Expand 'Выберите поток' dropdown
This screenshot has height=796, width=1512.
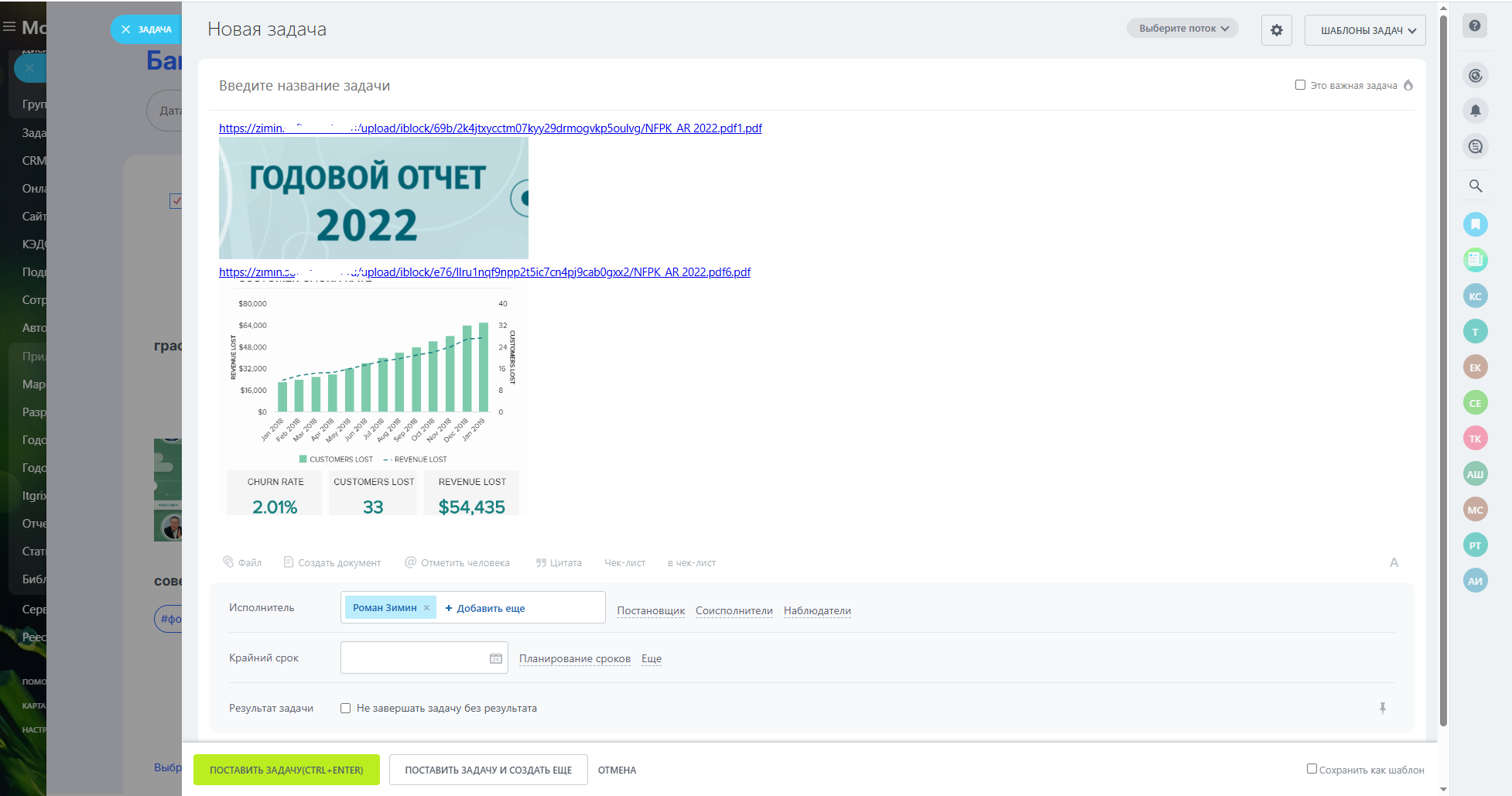click(1182, 29)
